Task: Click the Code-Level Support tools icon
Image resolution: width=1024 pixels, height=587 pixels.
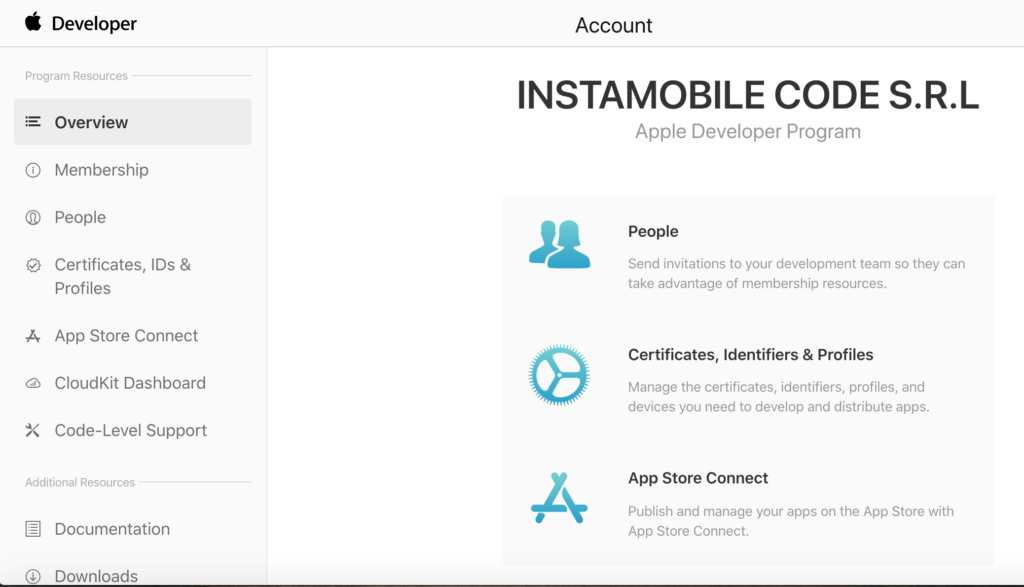Action: (33, 431)
